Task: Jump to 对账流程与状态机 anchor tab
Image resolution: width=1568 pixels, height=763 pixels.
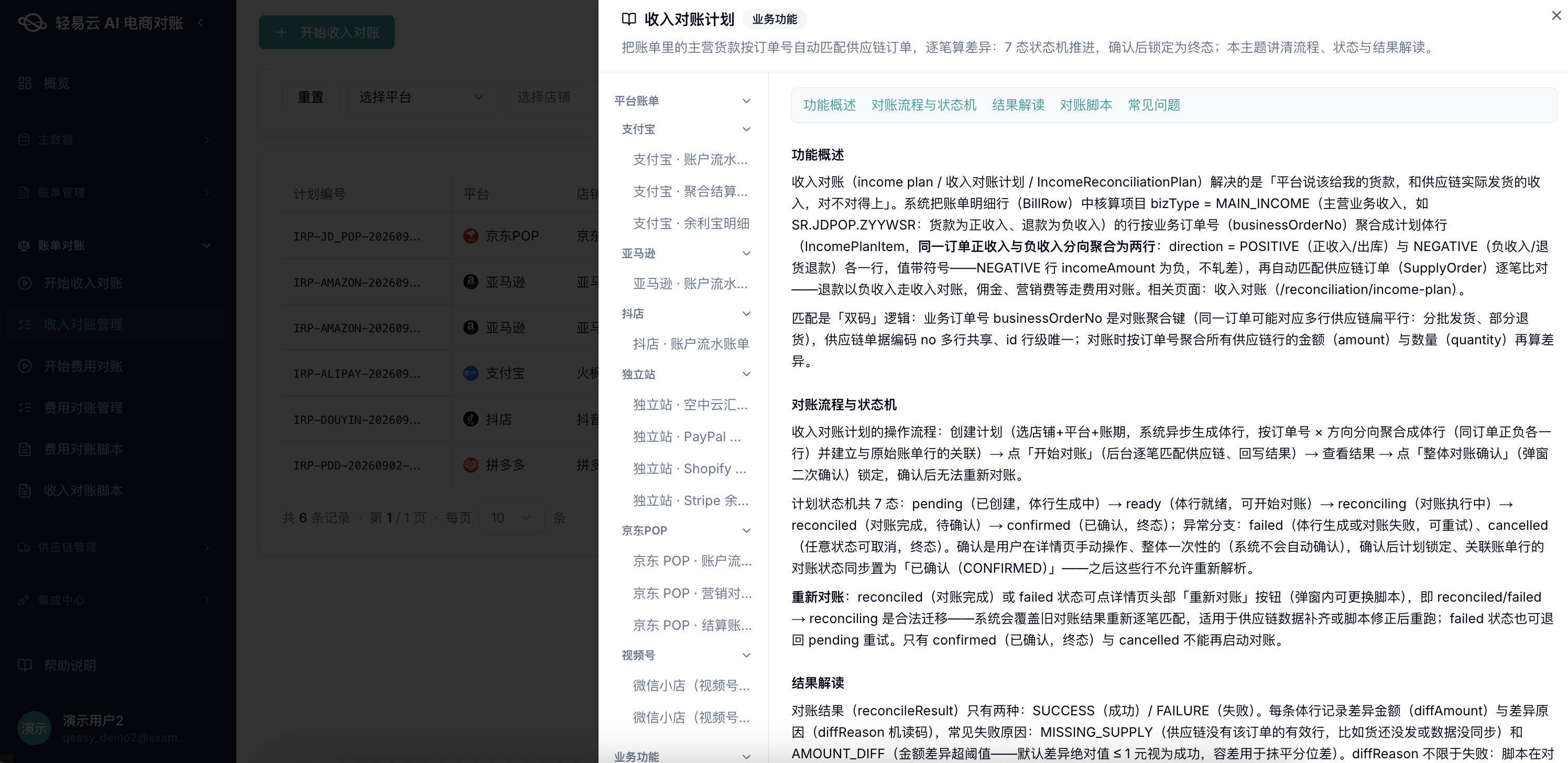Action: tap(923, 105)
